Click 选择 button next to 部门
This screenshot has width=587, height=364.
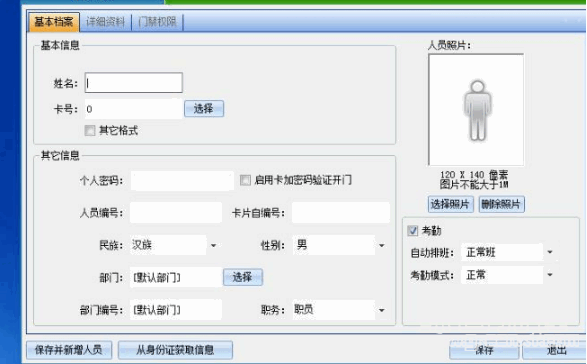coord(243,277)
